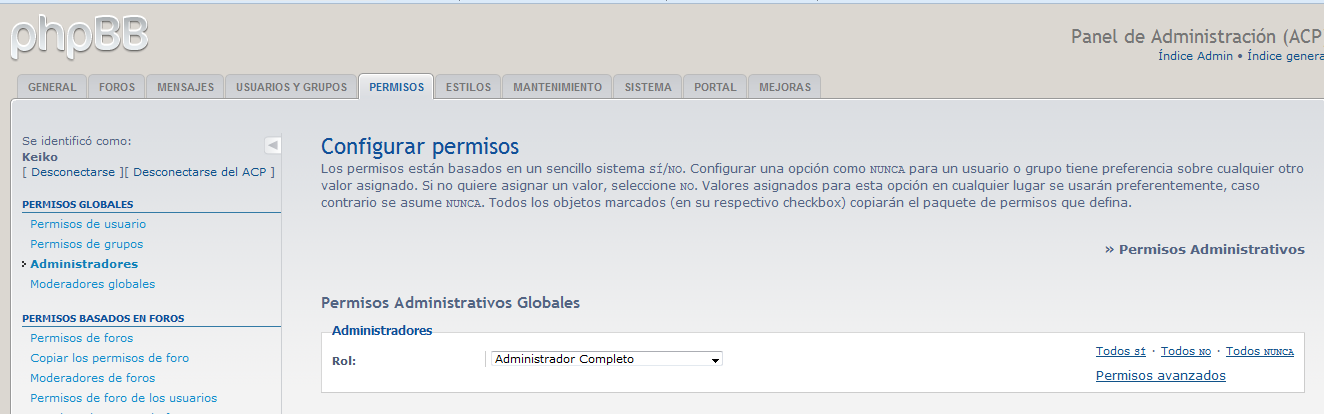Click Permisos basados en foros header
The height and width of the screenshot is (414, 1324).
point(103,318)
